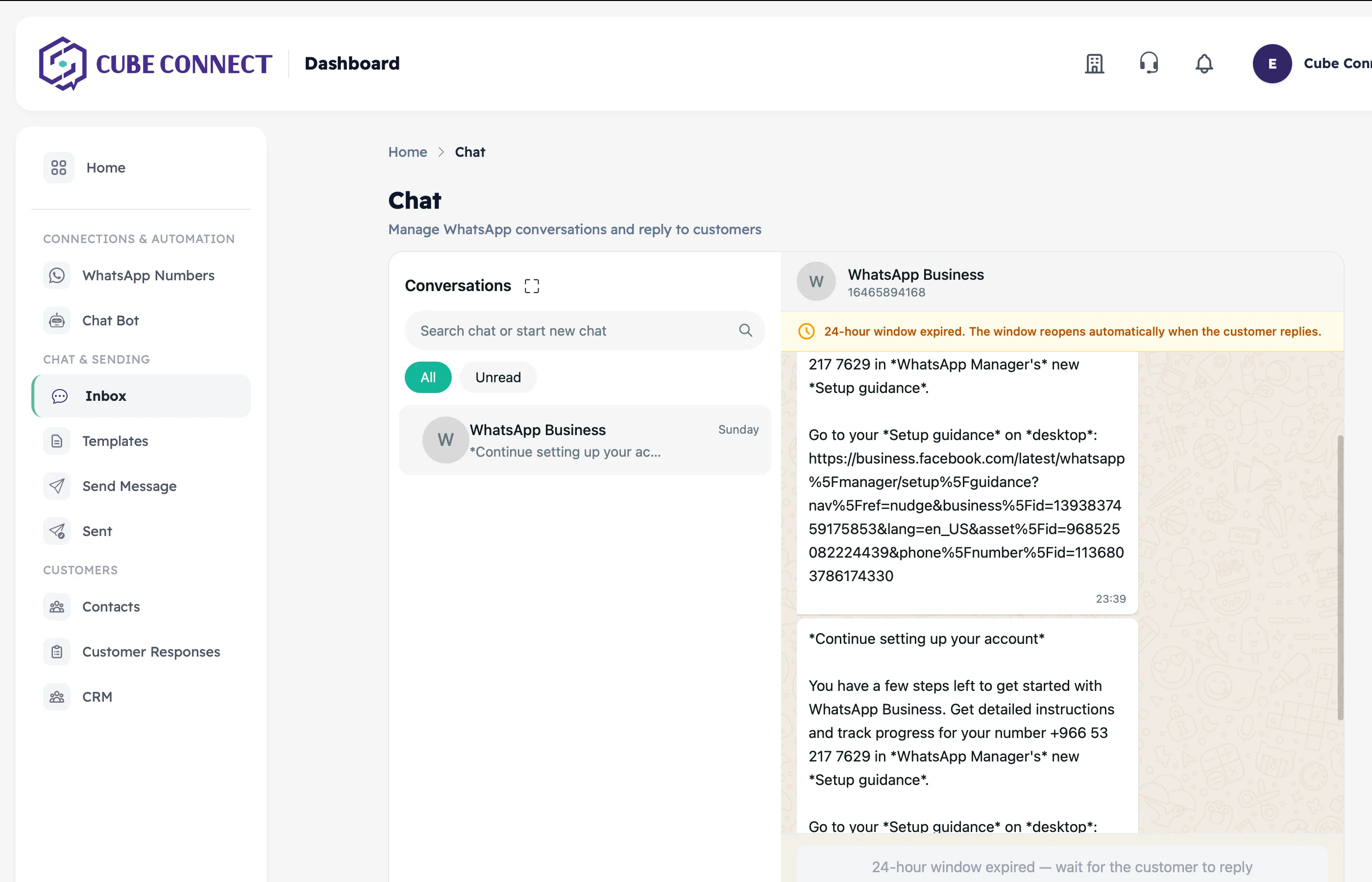The height and width of the screenshot is (882, 1372).
Task: Open Home in the sidebar menu
Action: 141,168
